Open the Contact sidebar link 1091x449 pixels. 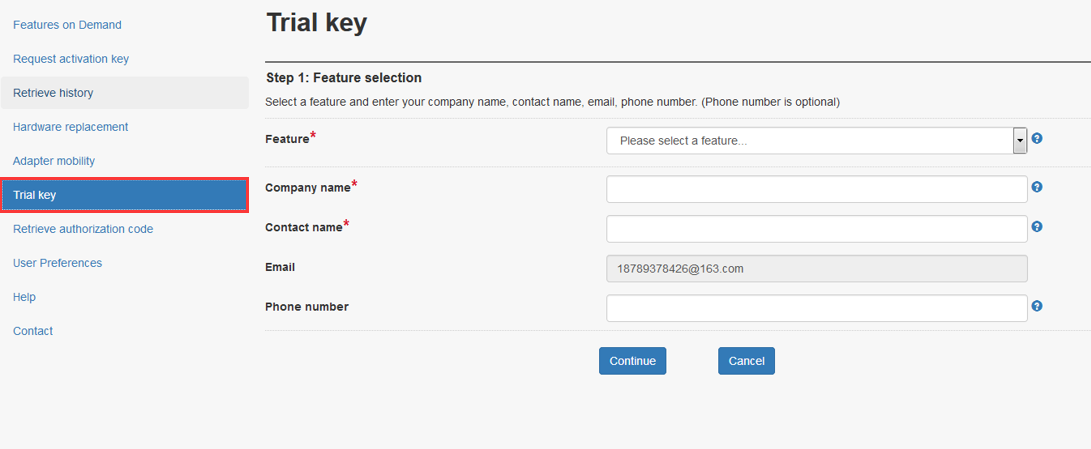click(33, 331)
